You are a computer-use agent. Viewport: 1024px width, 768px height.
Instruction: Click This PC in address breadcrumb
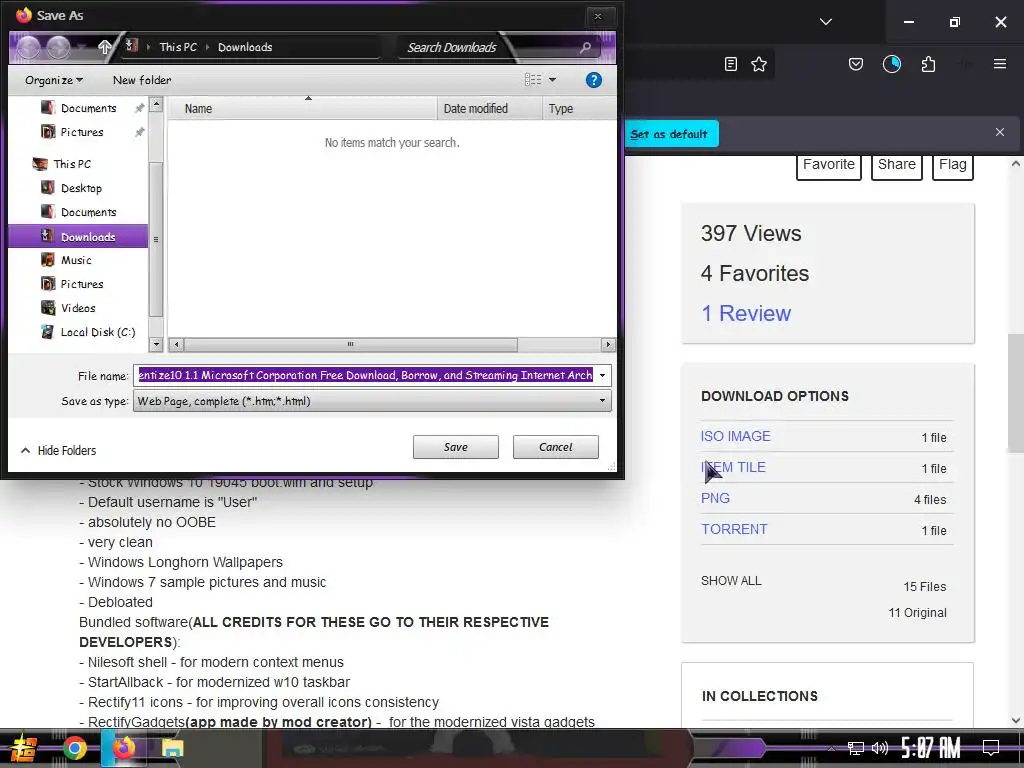click(x=178, y=47)
